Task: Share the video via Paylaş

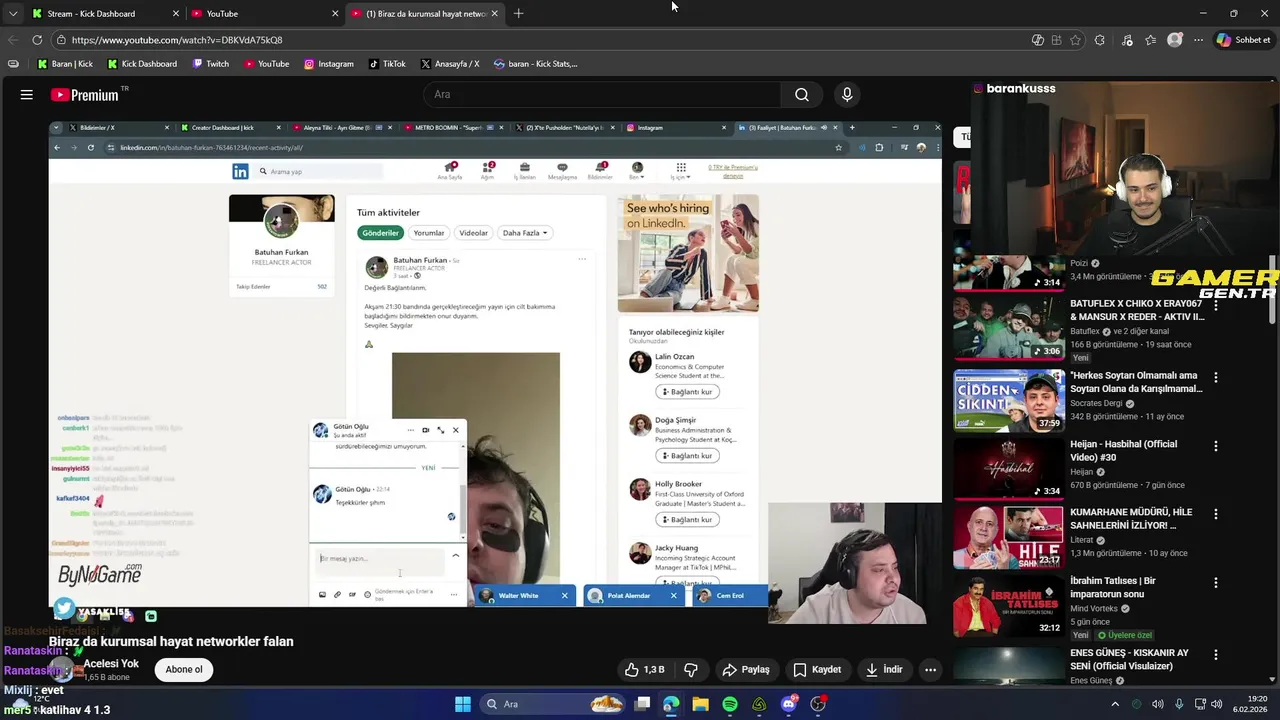Action: [x=746, y=670]
